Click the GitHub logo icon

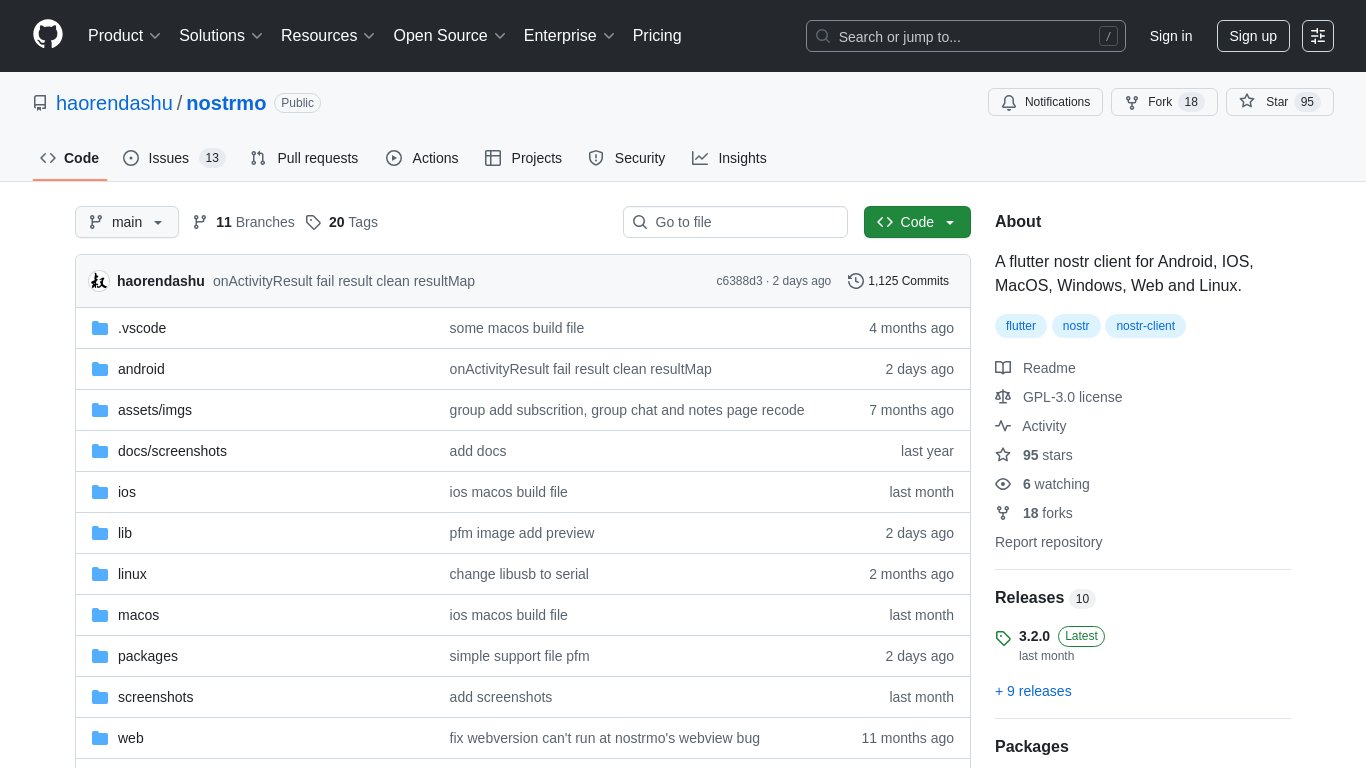[48, 35]
